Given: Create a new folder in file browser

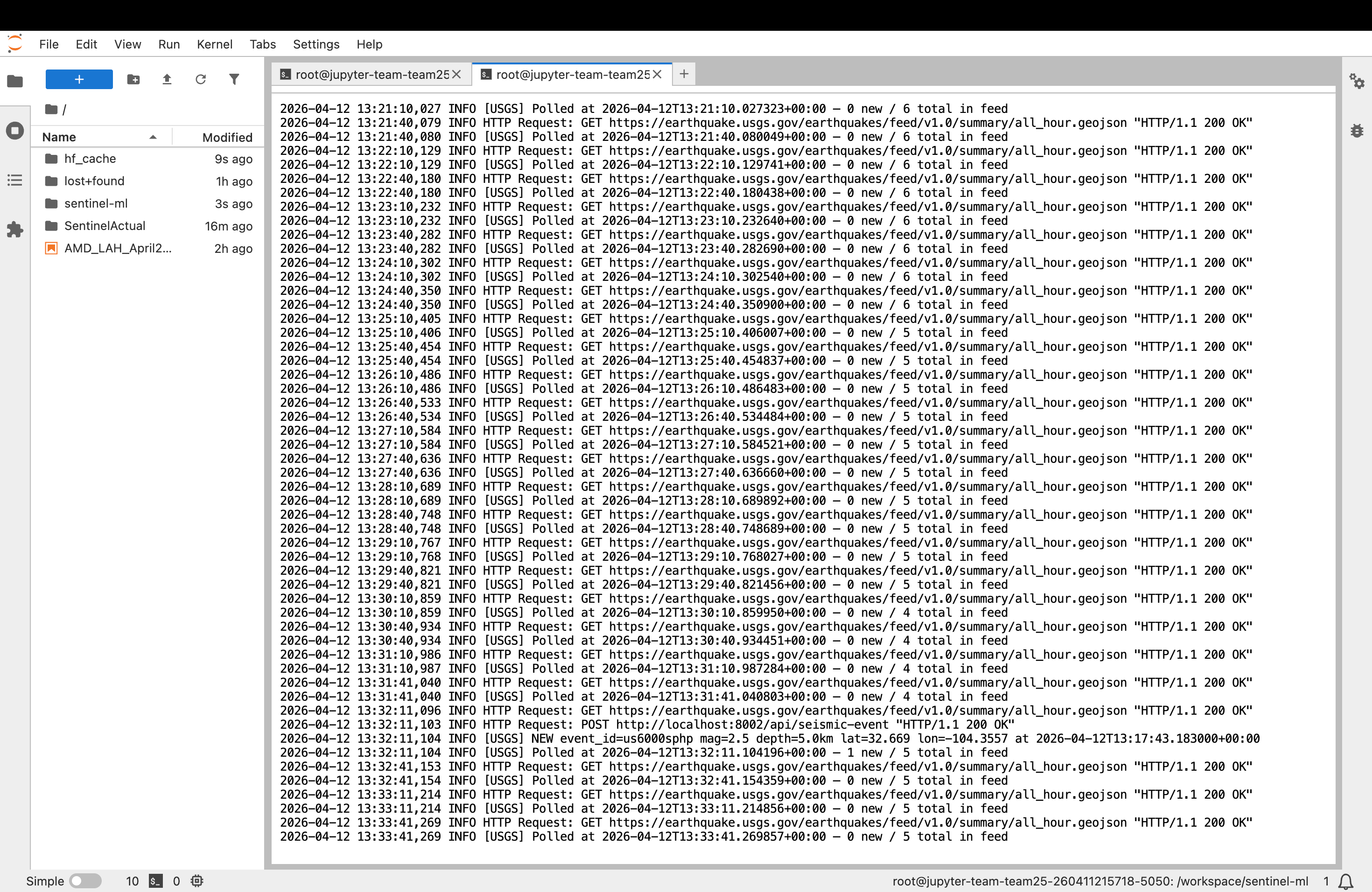Looking at the screenshot, I should [133, 79].
